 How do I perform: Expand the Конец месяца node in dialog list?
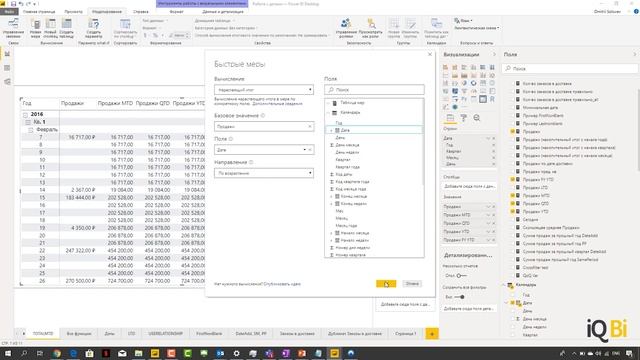tap(331, 196)
